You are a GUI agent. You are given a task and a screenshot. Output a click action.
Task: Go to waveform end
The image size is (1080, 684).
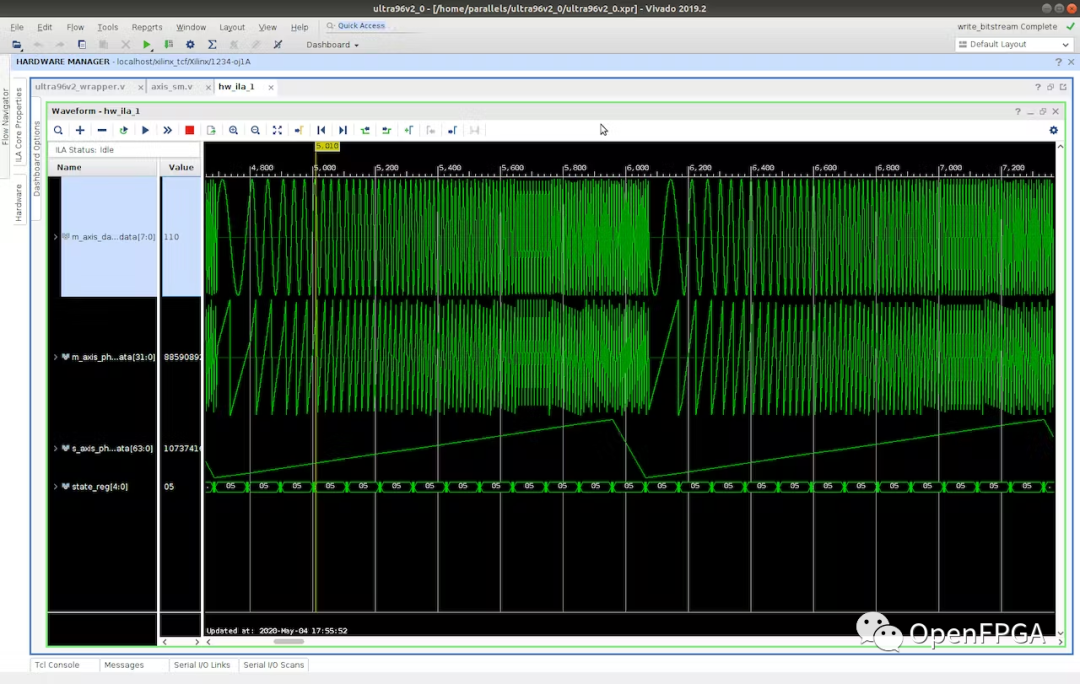pyautogui.click(x=343, y=130)
